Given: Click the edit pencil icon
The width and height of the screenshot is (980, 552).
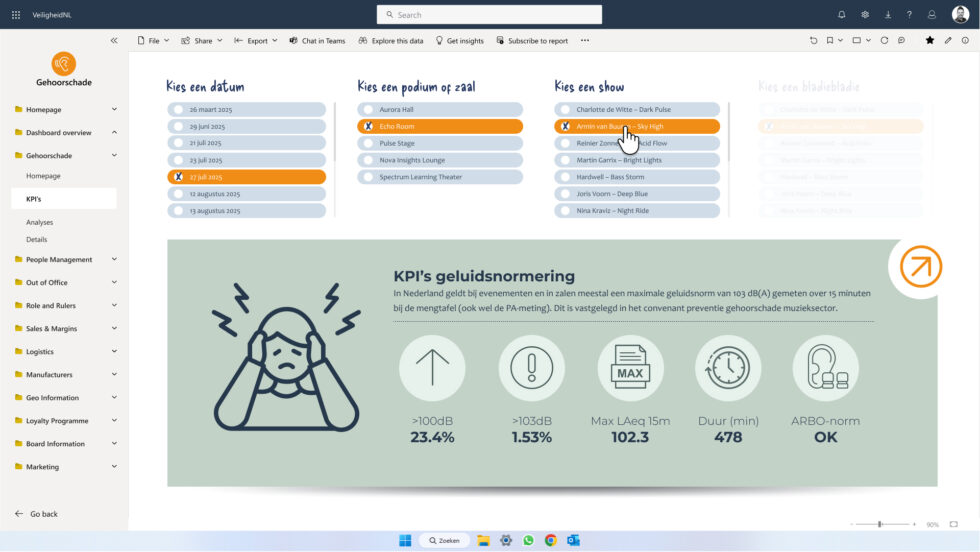Looking at the screenshot, I should coord(948,41).
